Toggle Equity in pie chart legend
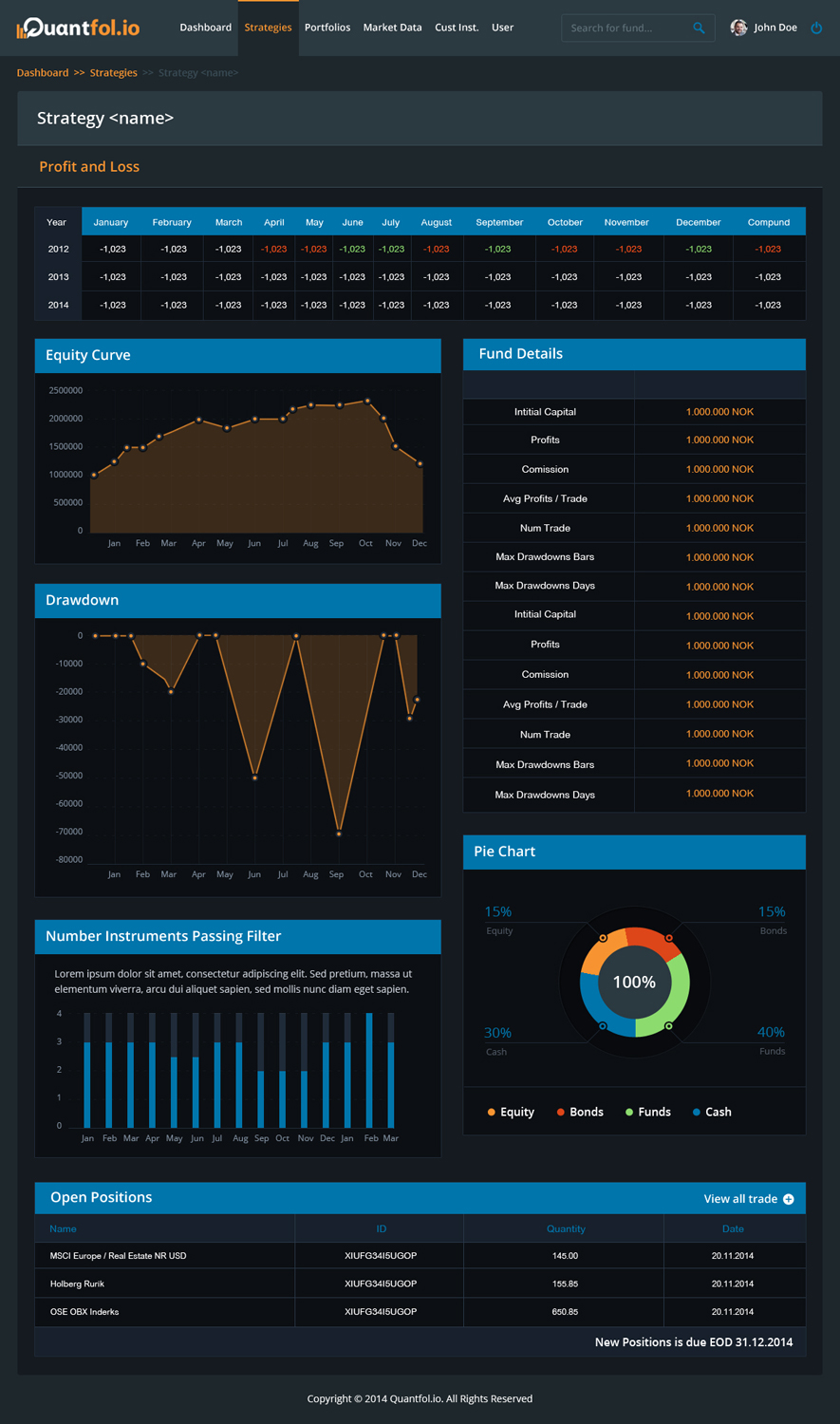 pyautogui.click(x=510, y=1112)
